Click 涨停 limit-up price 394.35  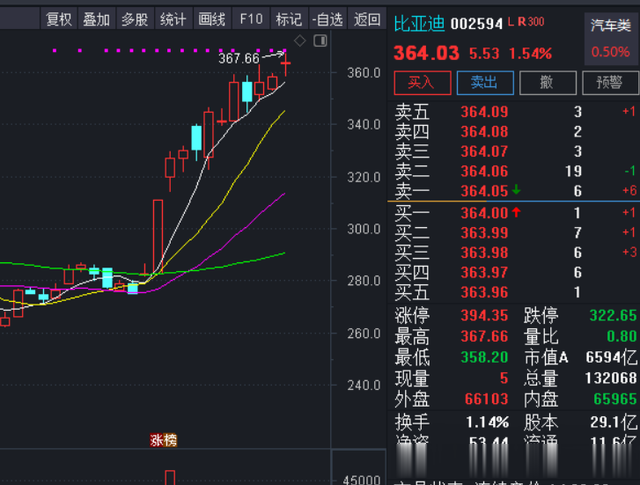pyautogui.click(x=484, y=316)
